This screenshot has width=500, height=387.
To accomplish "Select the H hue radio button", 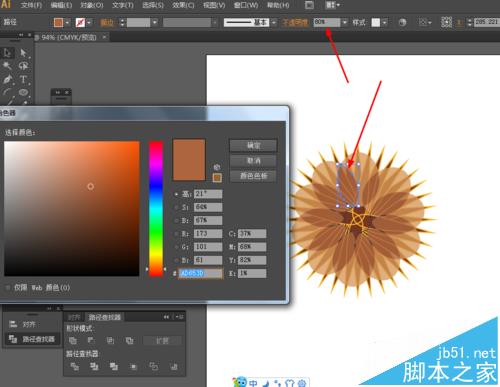I will point(176,194).
